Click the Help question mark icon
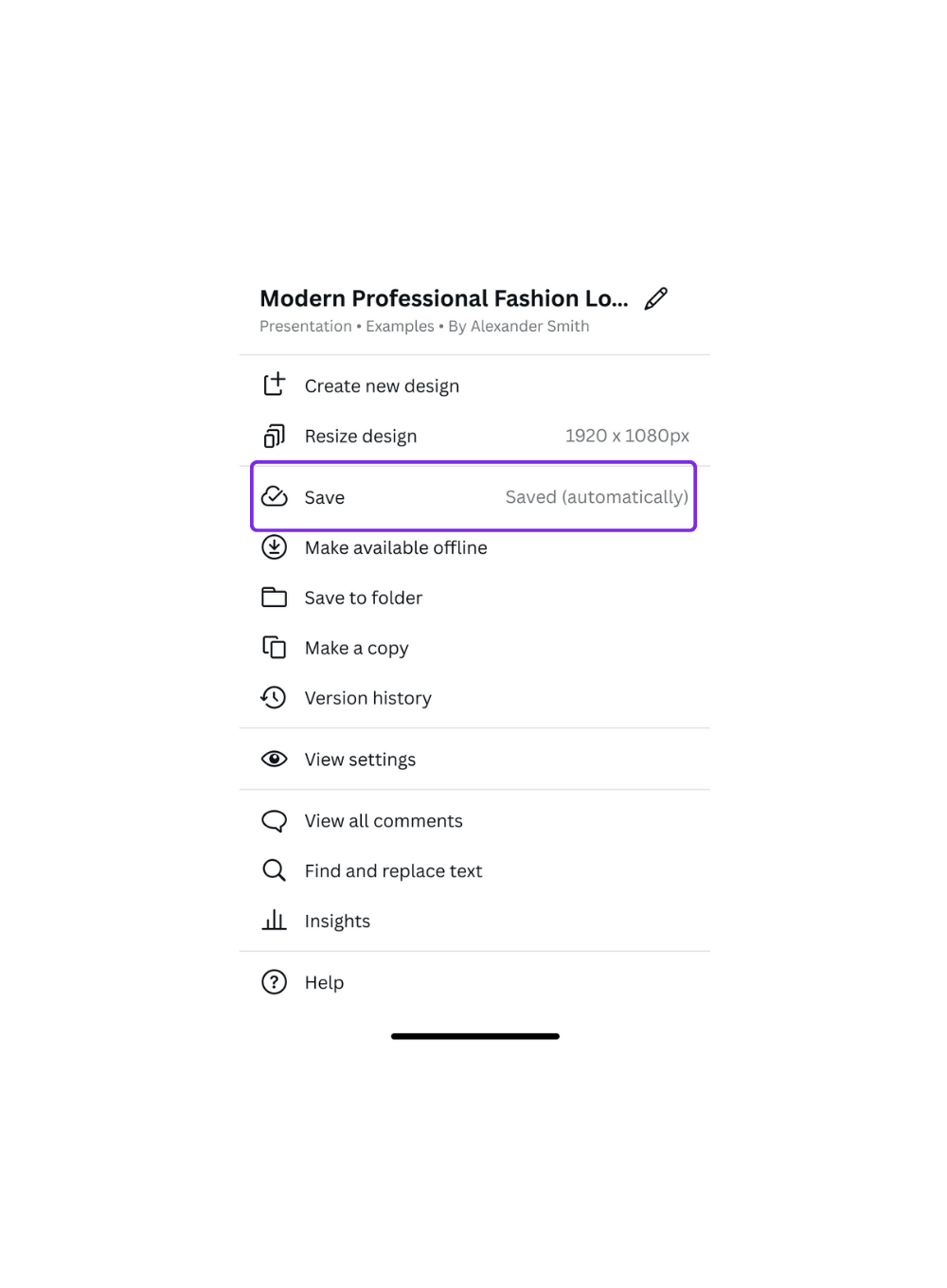 point(274,982)
